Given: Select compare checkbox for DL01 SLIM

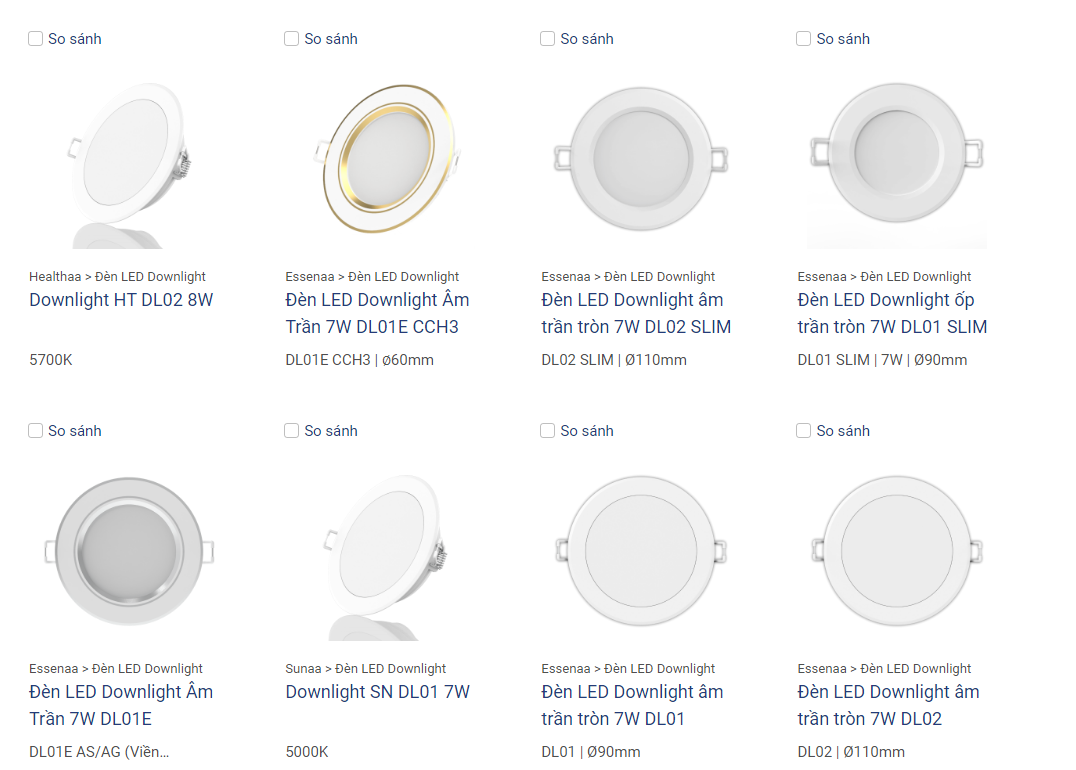Looking at the screenshot, I should click(804, 38).
